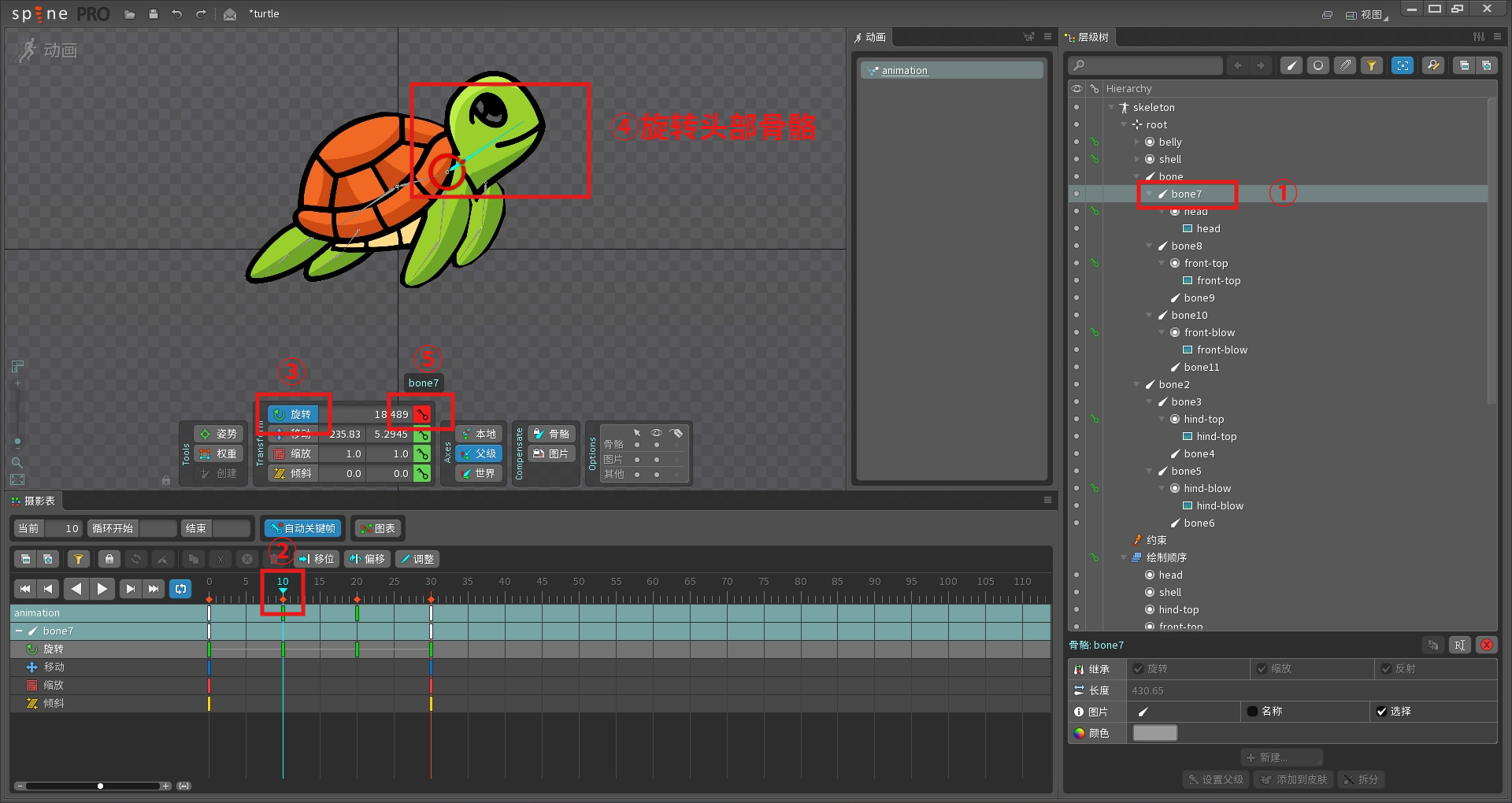The height and width of the screenshot is (803, 1512).
Task: Open animations panel hamburger menu
Action: tap(1047, 37)
